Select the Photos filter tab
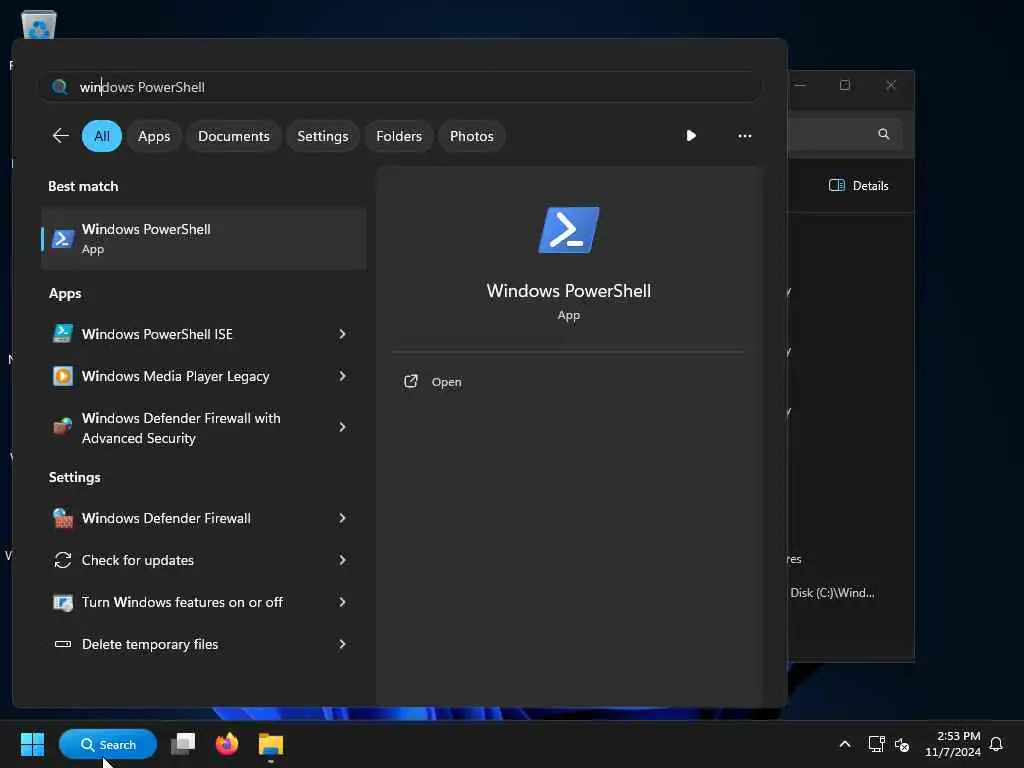This screenshot has height=768, width=1024. pyautogui.click(x=472, y=136)
